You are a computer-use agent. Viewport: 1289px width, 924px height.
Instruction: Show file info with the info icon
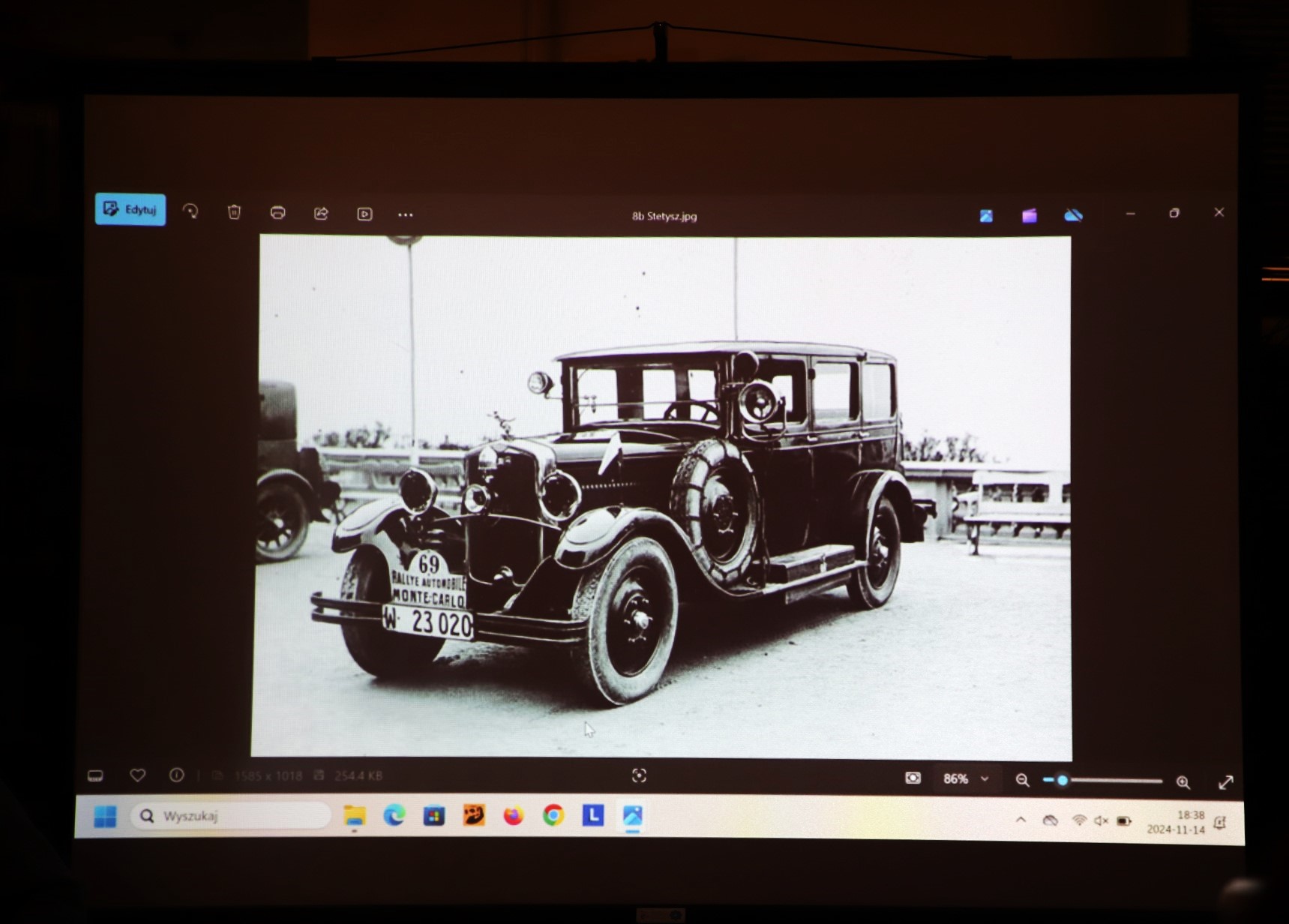[177, 775]
